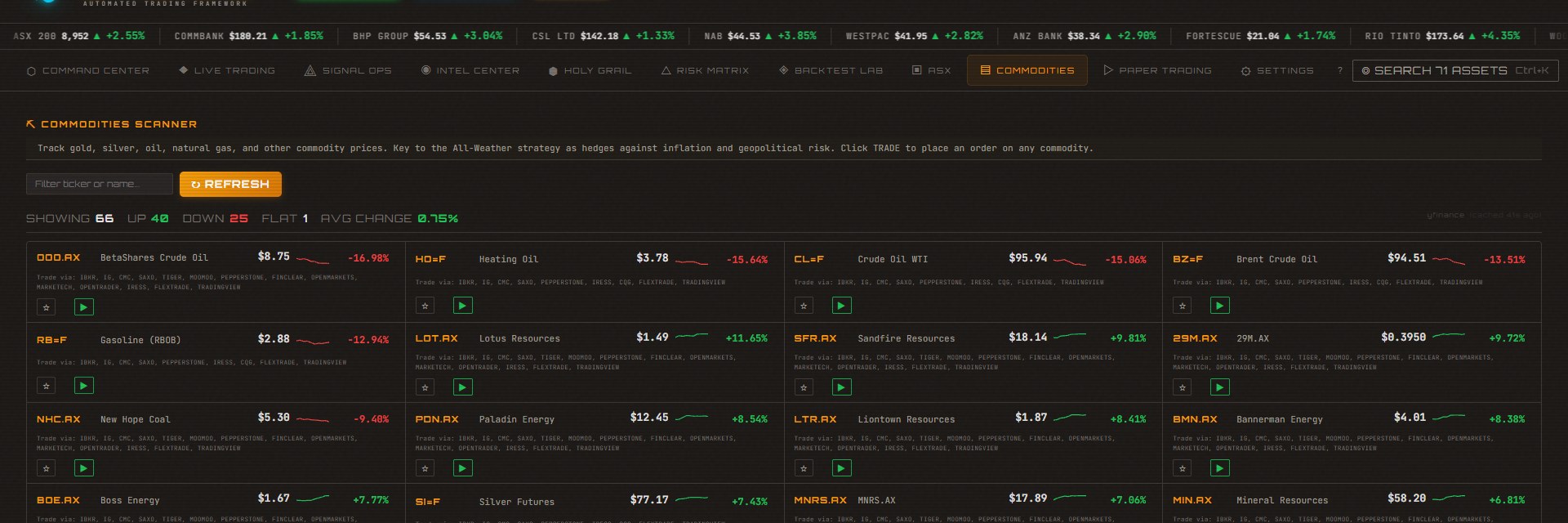1568x523 pixels.
Task: Click star icon on BMN.AX Bannerman Energy
Action: point(1183,468)
